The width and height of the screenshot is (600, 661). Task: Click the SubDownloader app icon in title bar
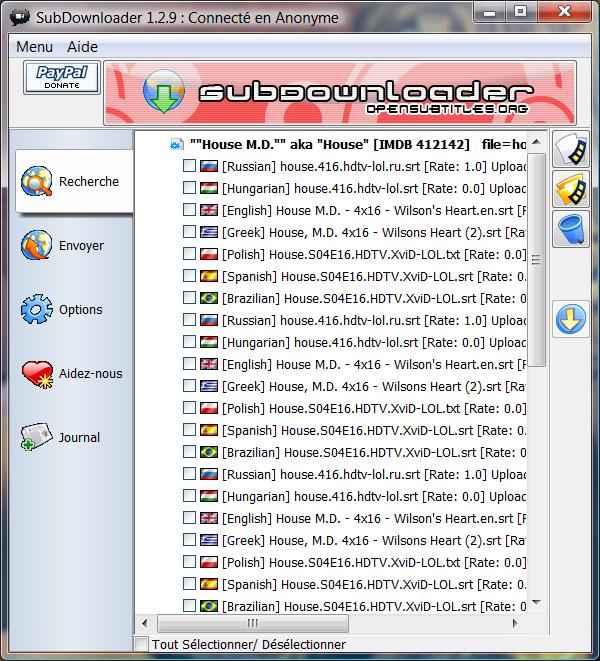click(x=20, y=17)
